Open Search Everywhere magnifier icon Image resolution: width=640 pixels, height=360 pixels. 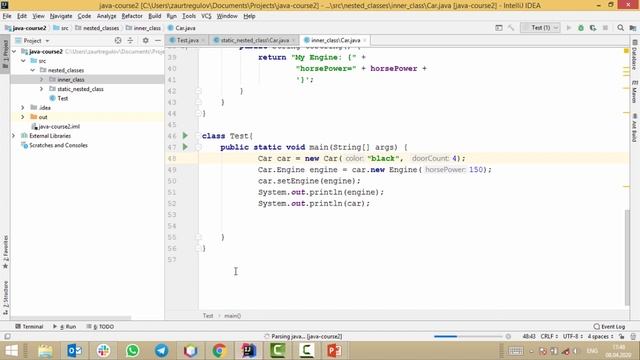tap(620, 28)
